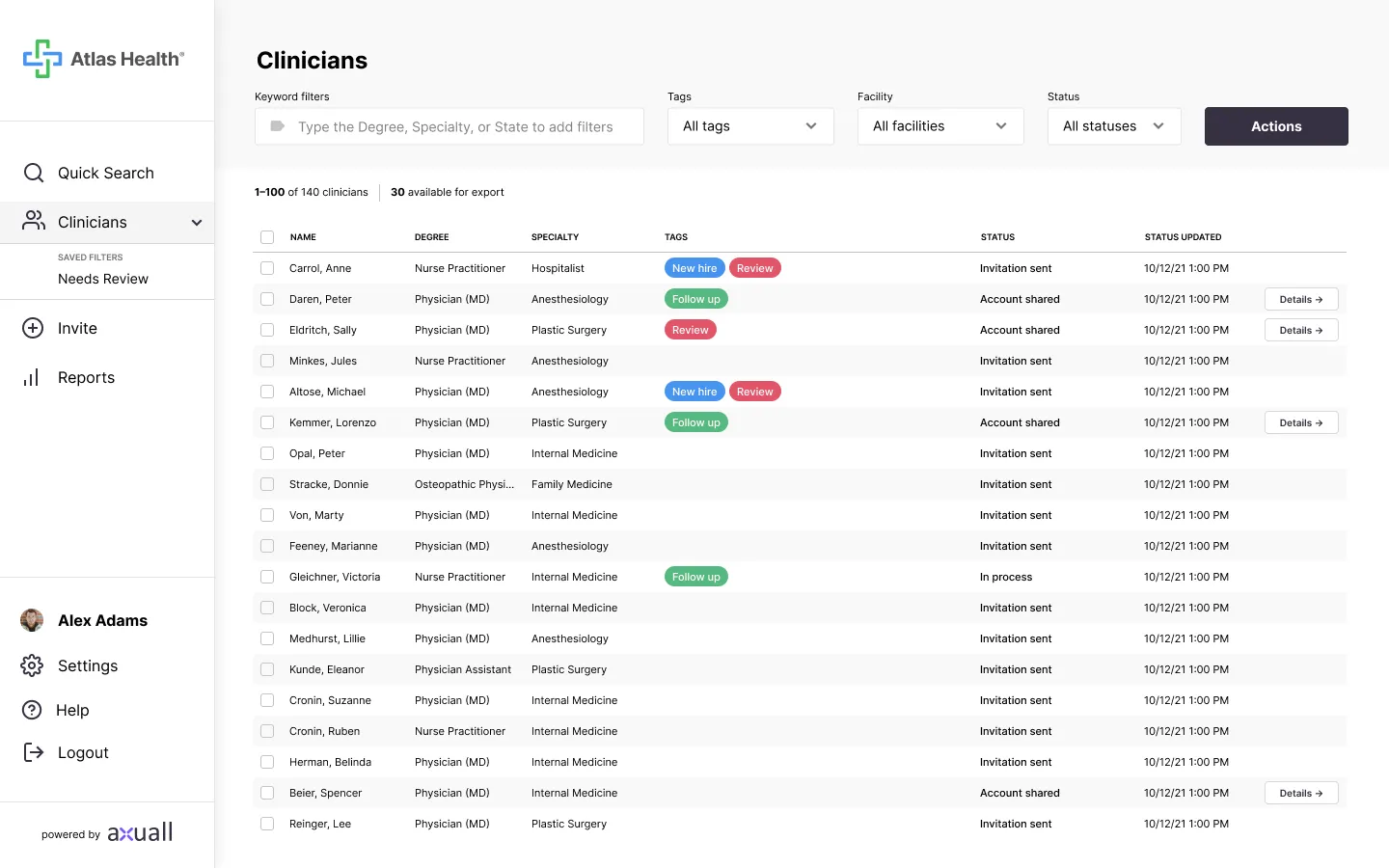The width and height of the screenshot is (1389, 868).
Task: Collapse the Clinicians section using its chevron
Action: point(197,222)
